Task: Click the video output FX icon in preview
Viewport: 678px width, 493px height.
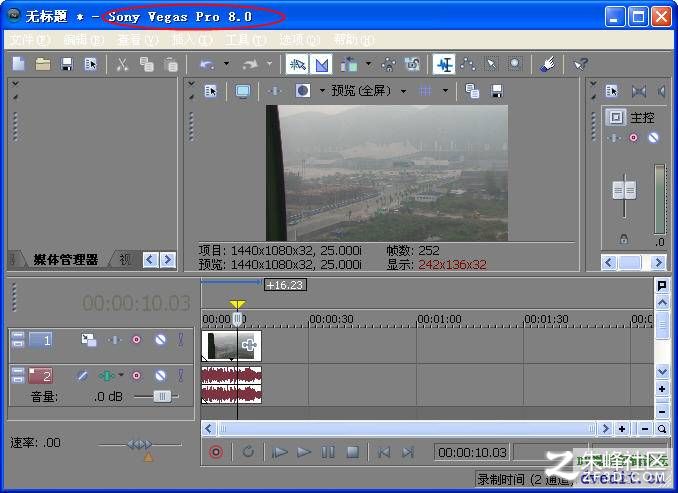Action: pos(274,91)
